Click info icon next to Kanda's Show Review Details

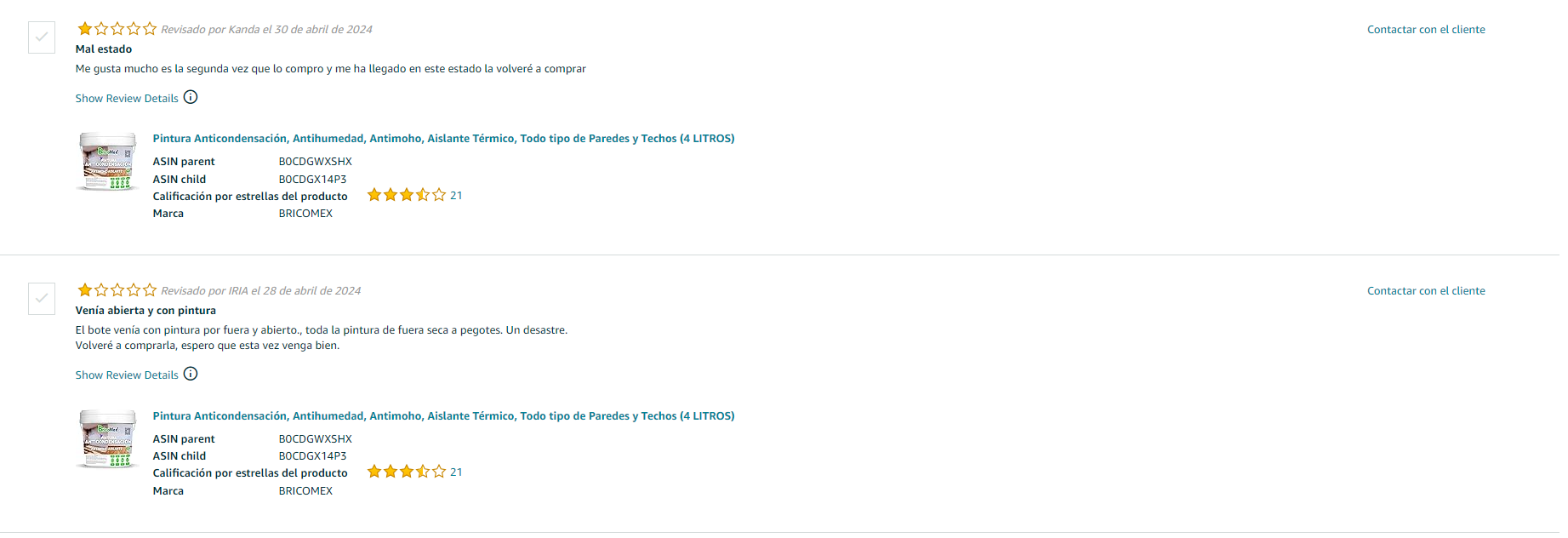click(x=191, y=97)
